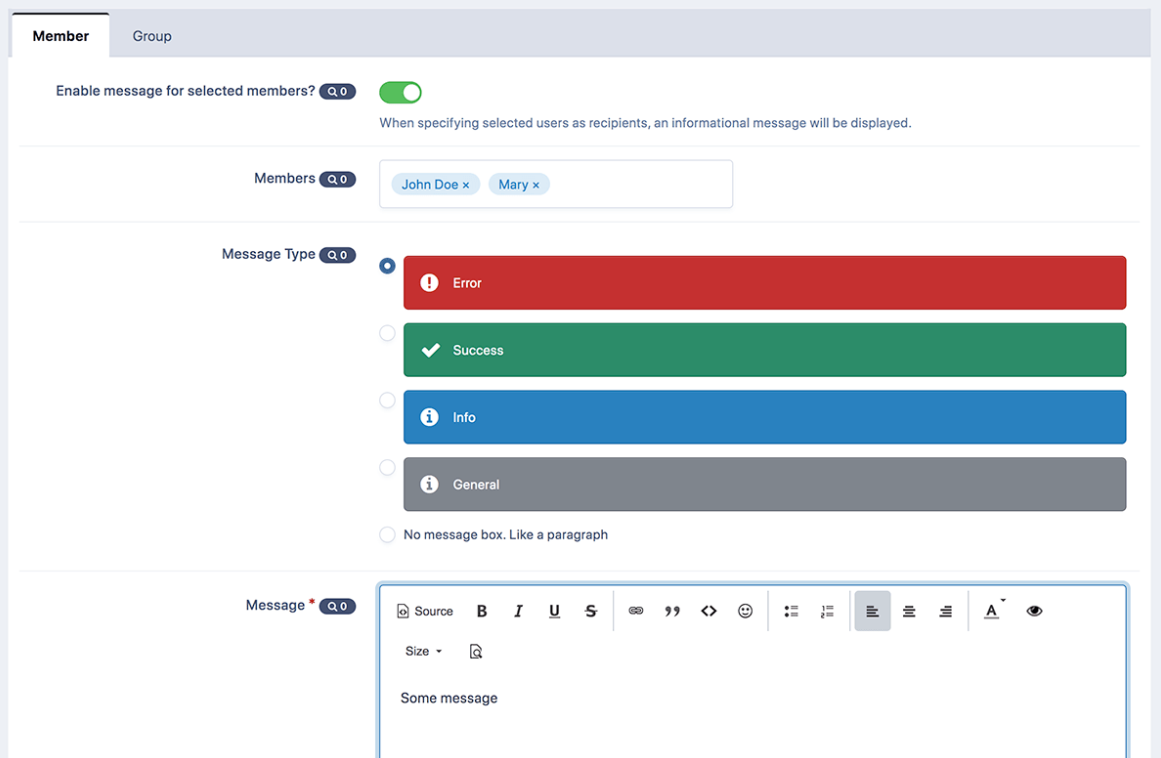The image size is (1161, 758).
Task: Insert code snippet with brackets icon
Action: point(709,611)
